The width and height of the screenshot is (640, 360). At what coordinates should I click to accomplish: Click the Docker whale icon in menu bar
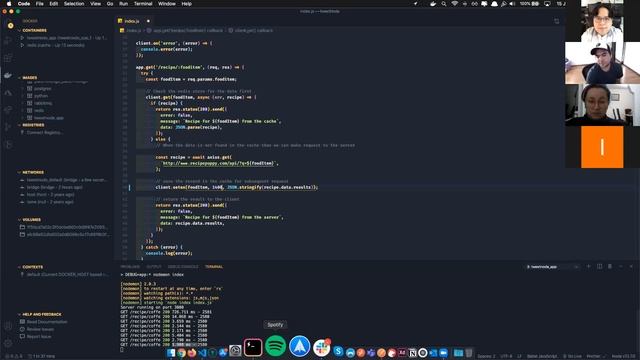[433, 4]
